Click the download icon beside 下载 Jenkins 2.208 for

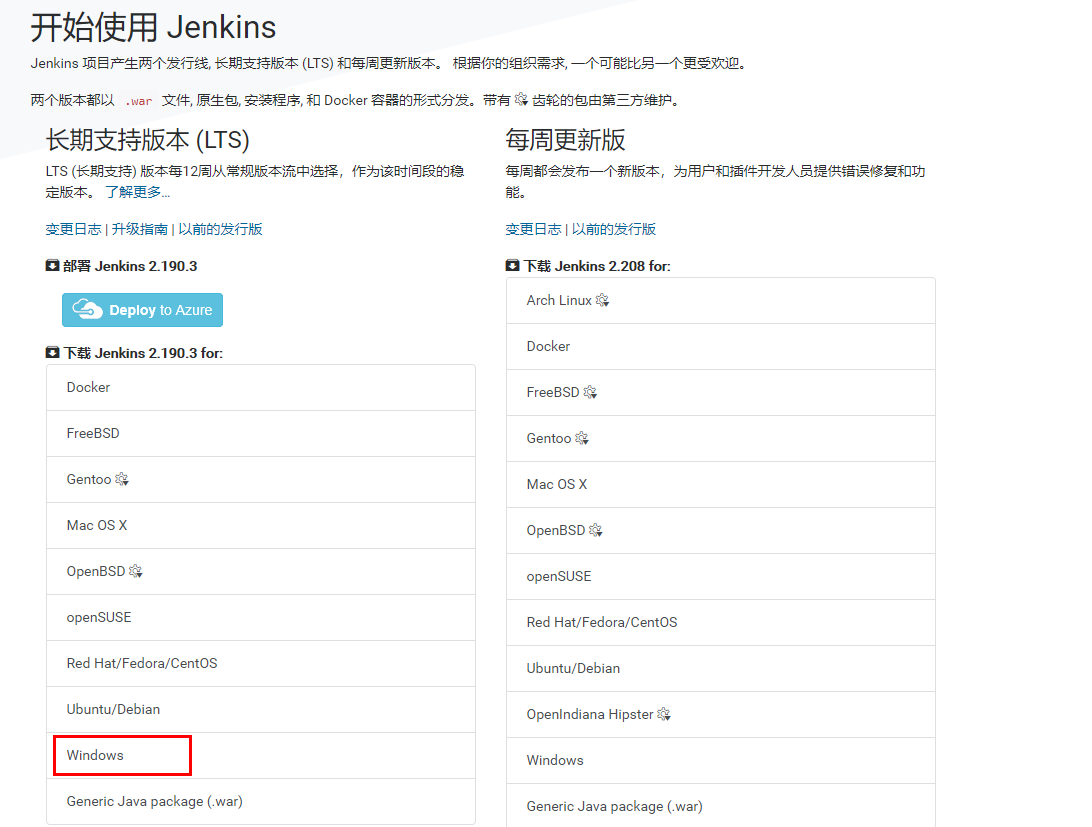tap(513, 265)
